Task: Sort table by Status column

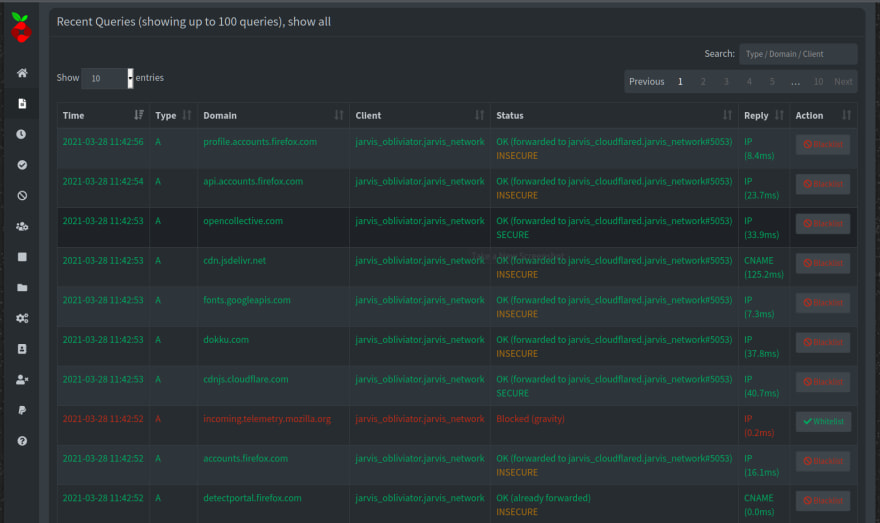Action: pyautogui.click(x=614, y=116)
